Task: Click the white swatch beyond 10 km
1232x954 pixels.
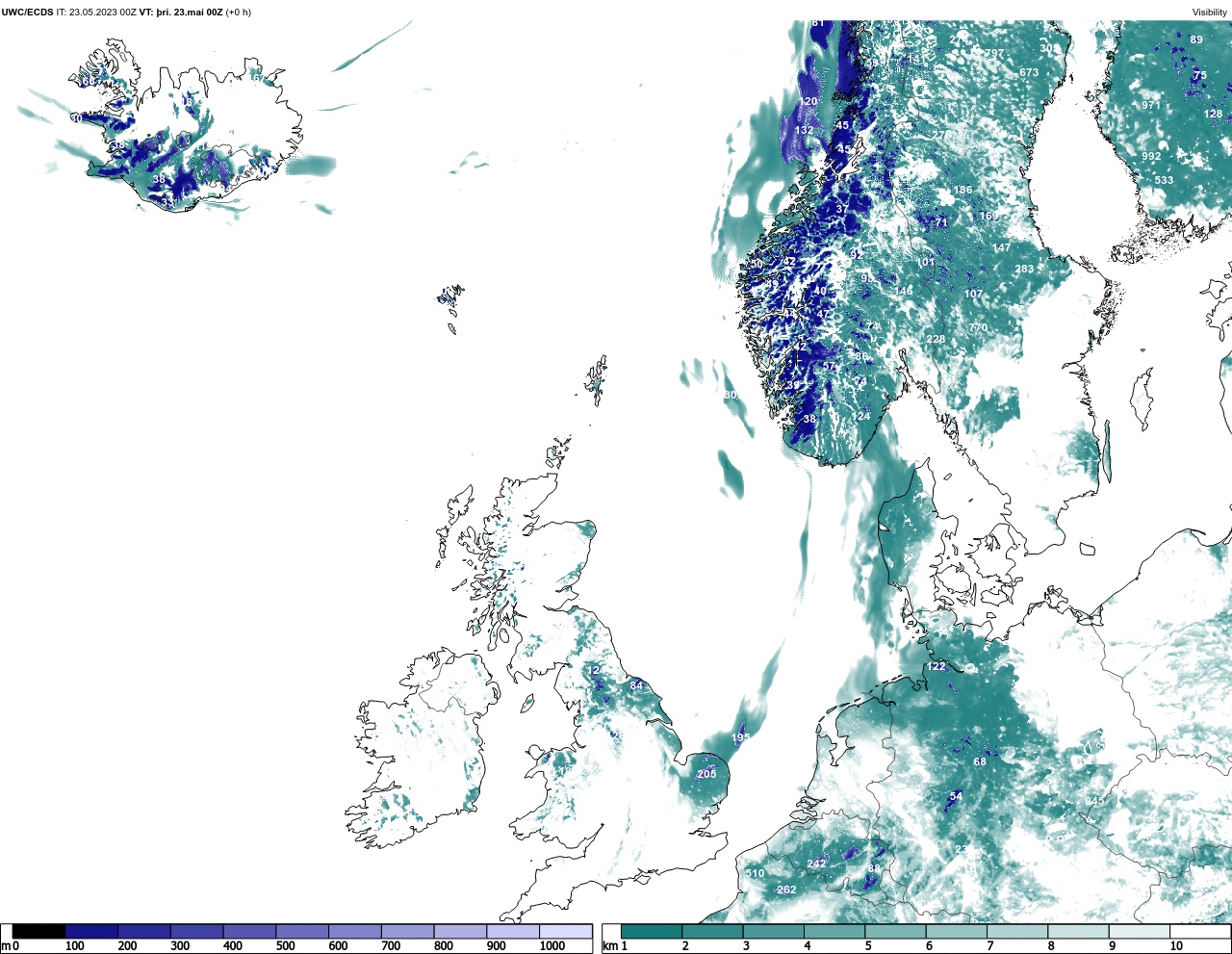Action: [1200, 932]
